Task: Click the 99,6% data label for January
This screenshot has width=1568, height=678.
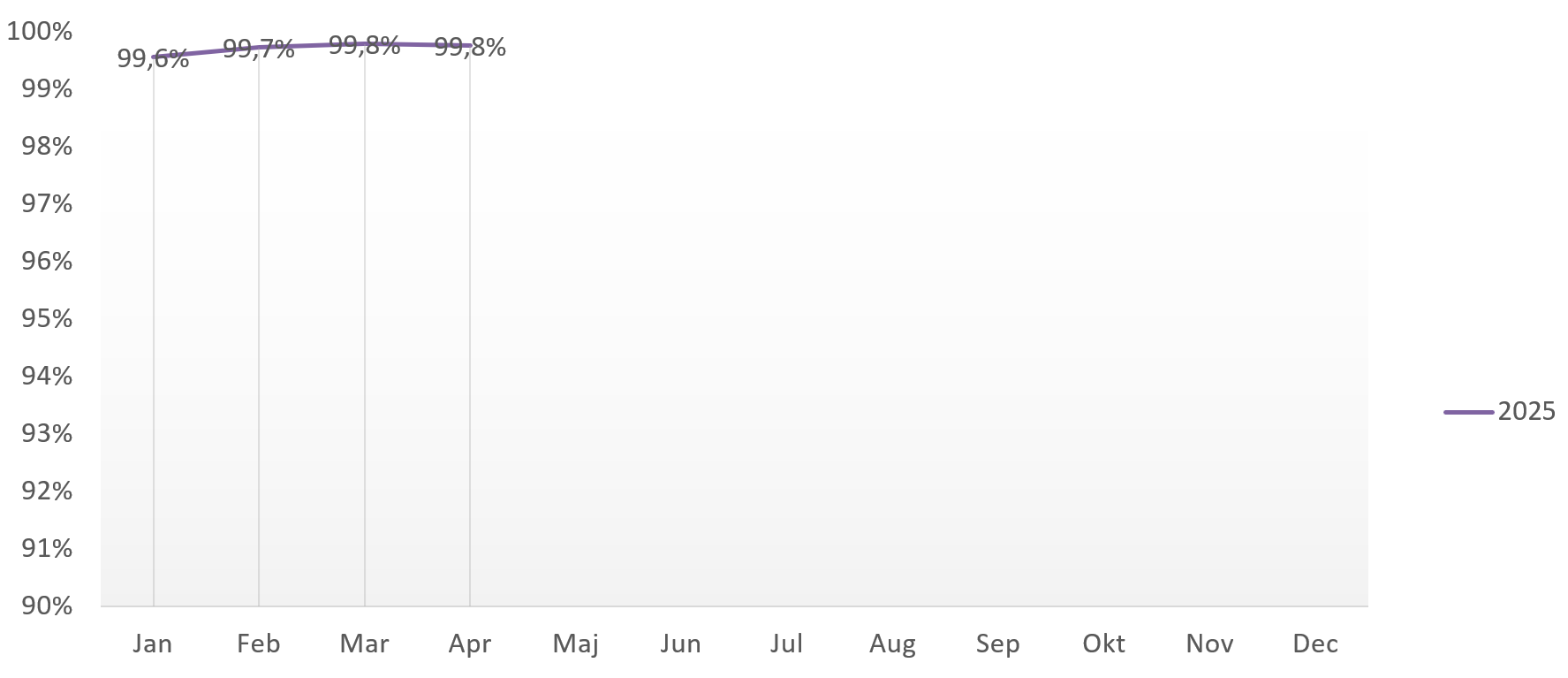Action: click(153, 59)
